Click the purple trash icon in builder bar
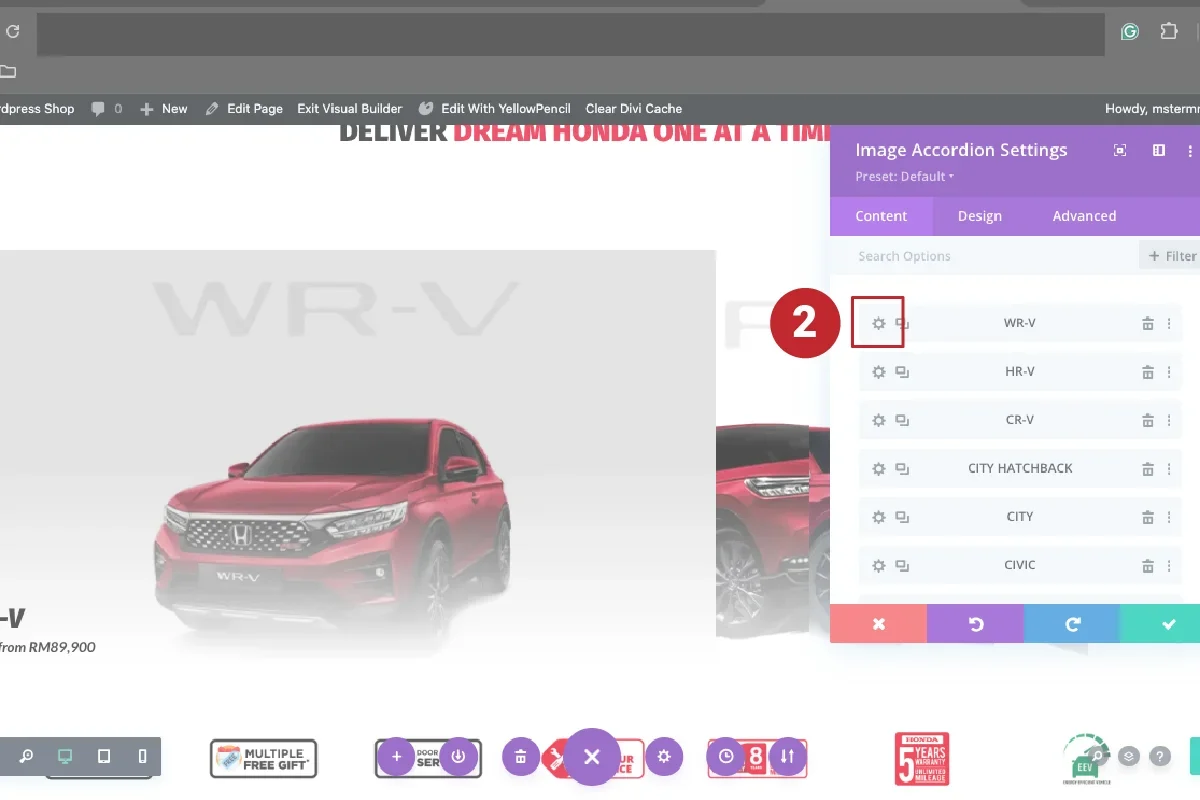This screenshot has height=800, width=1200. pos(521,757)
